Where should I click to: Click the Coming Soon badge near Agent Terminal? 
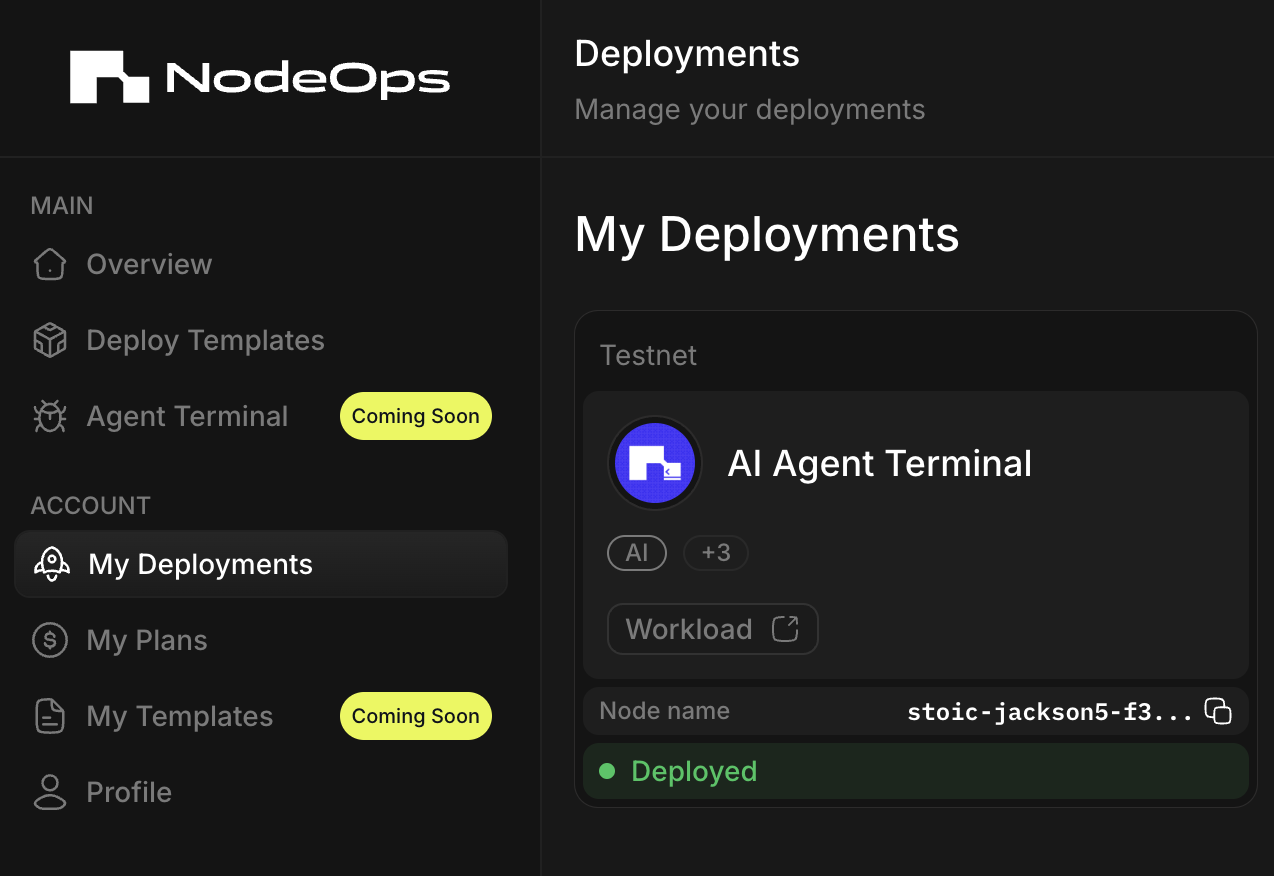[415, 415]
